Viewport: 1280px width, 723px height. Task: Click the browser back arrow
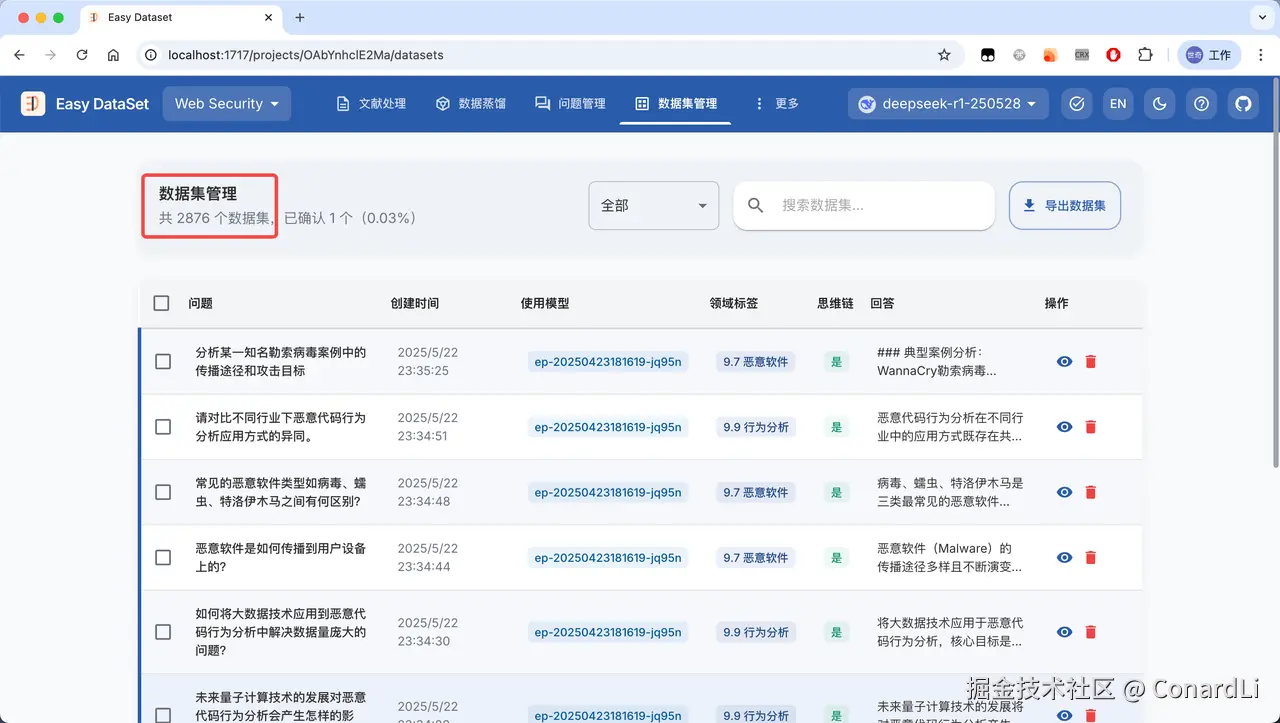pyautogui.click(x=19, y=55)
